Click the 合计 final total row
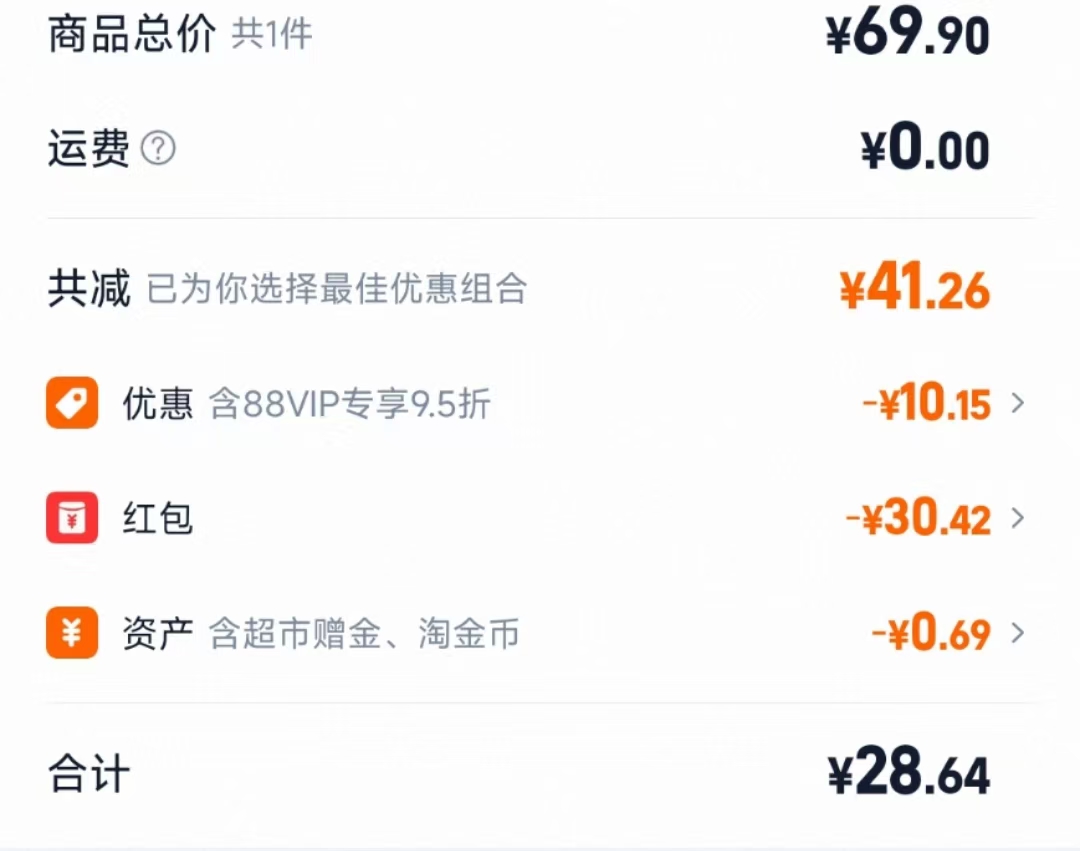 (x=88, y=773)
